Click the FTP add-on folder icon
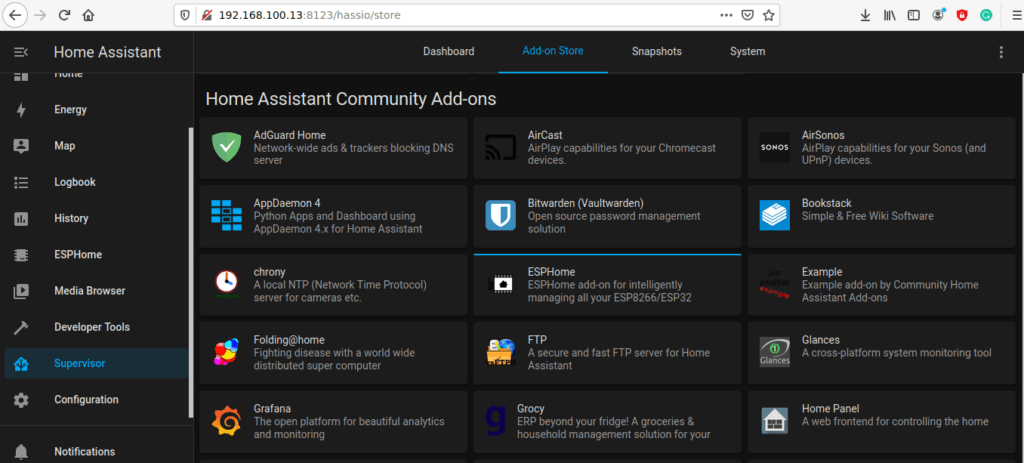The width and height of the screenshot is (1024, 463). [x=501, y=353]
